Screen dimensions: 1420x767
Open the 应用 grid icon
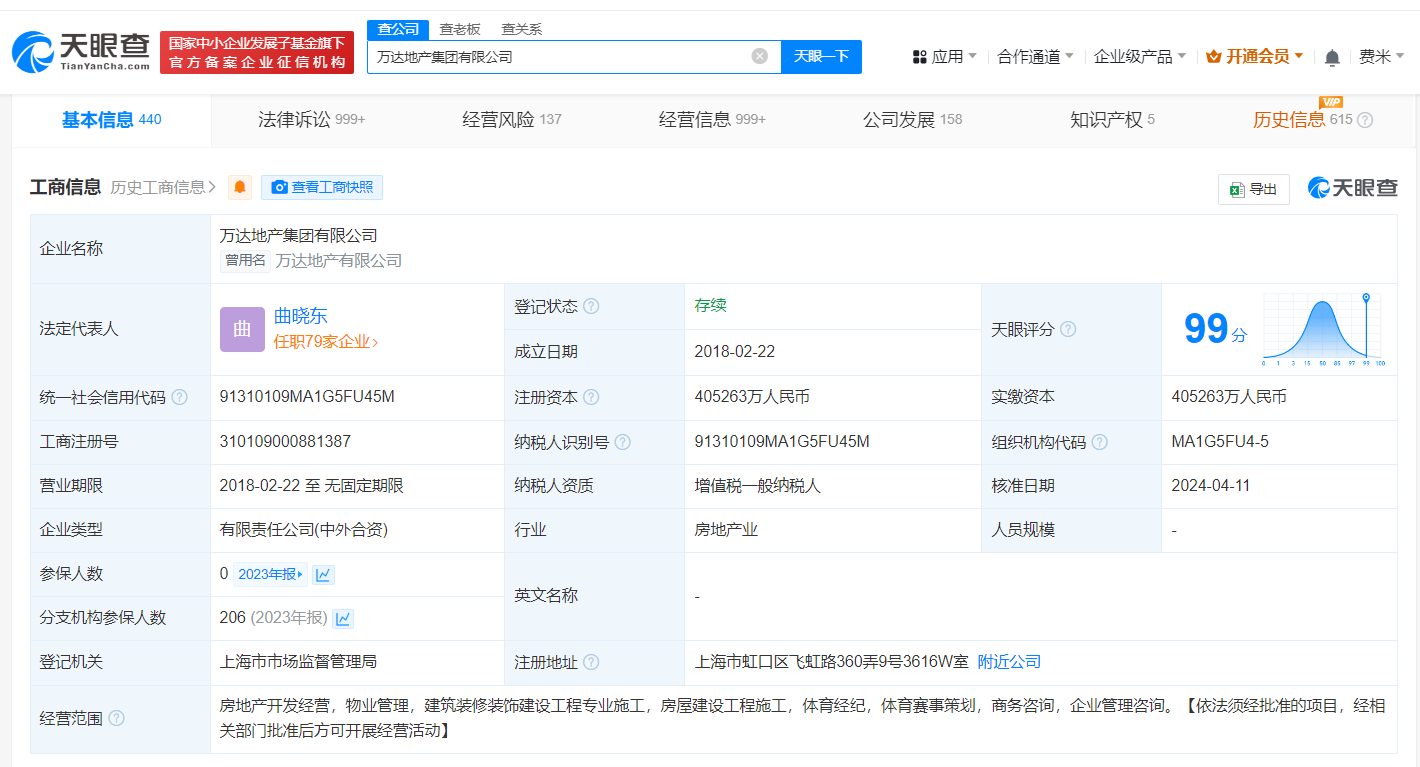coord(920,57)
